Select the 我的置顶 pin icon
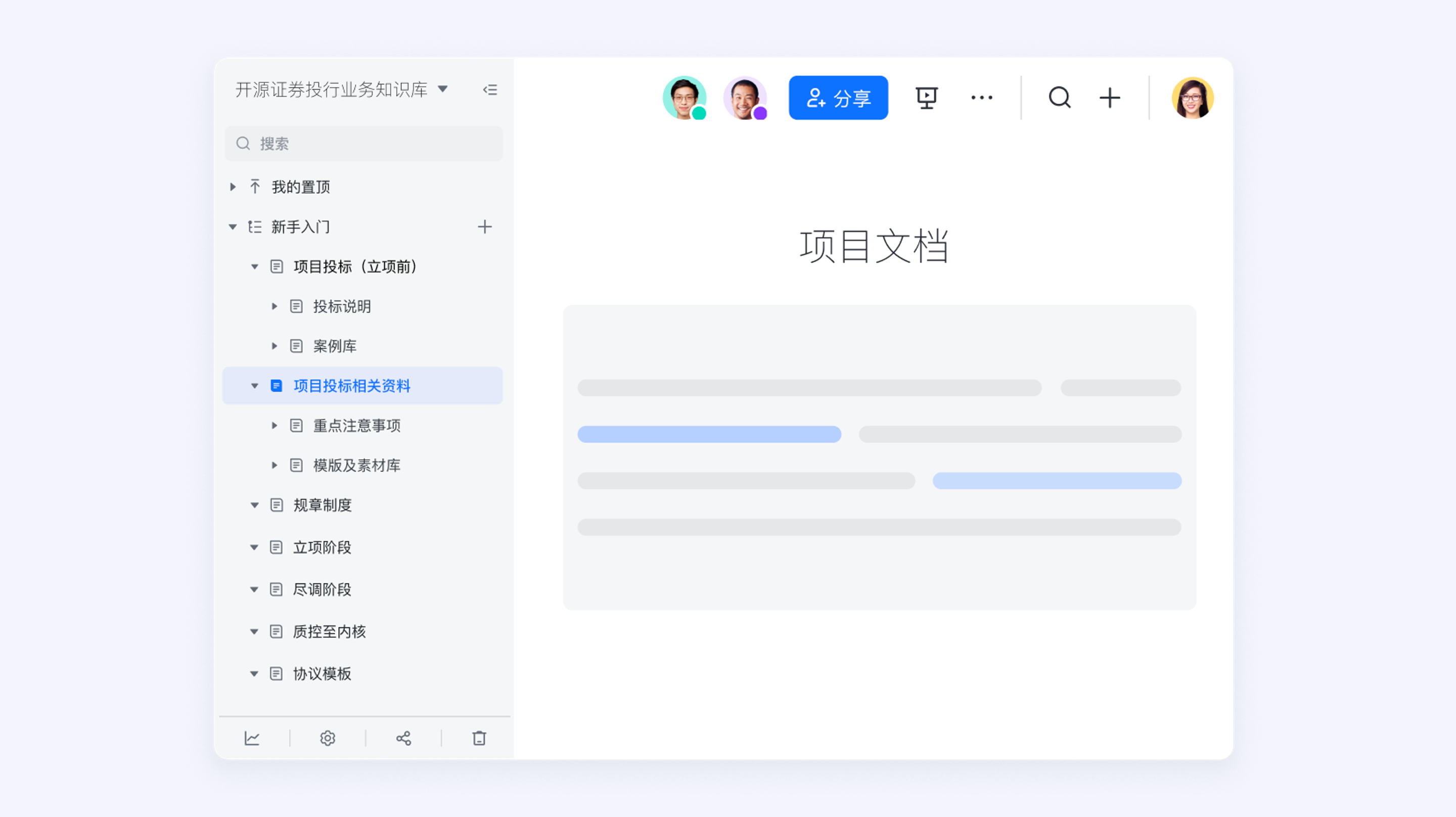The width and height of the screenshot is (1456, 817). pyautogui.click(x=255, y=187)
